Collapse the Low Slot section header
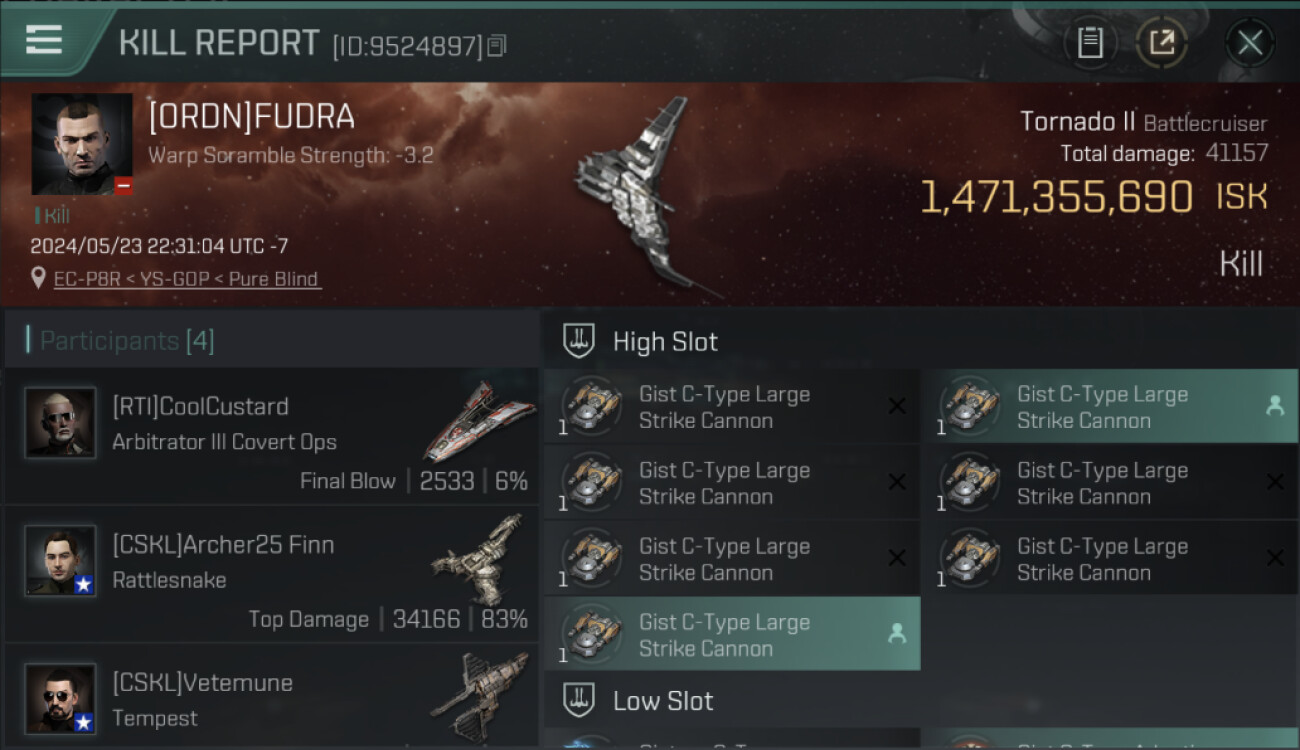Viewport: 1300px width, 750px height. tap(920, 701)
